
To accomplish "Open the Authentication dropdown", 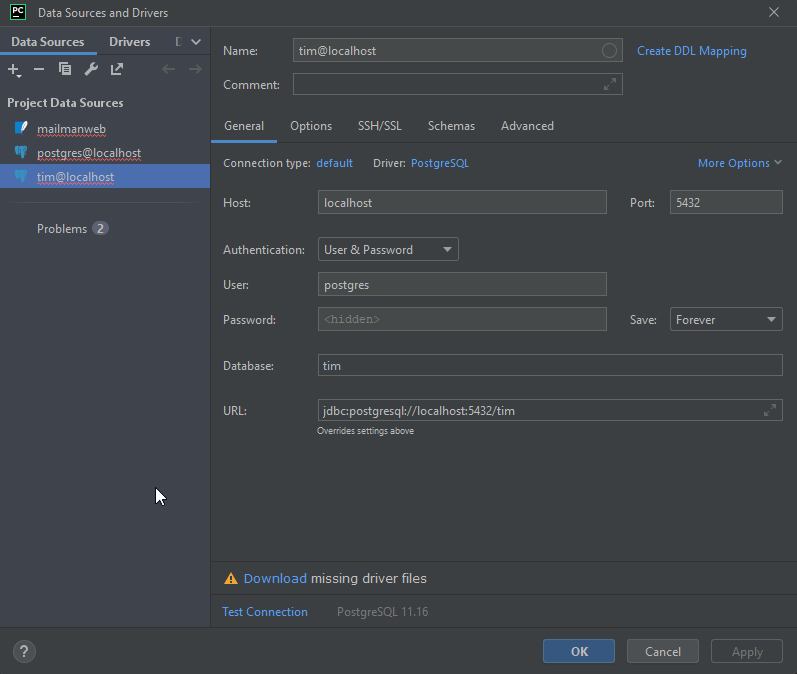I will tap(388, 250).
